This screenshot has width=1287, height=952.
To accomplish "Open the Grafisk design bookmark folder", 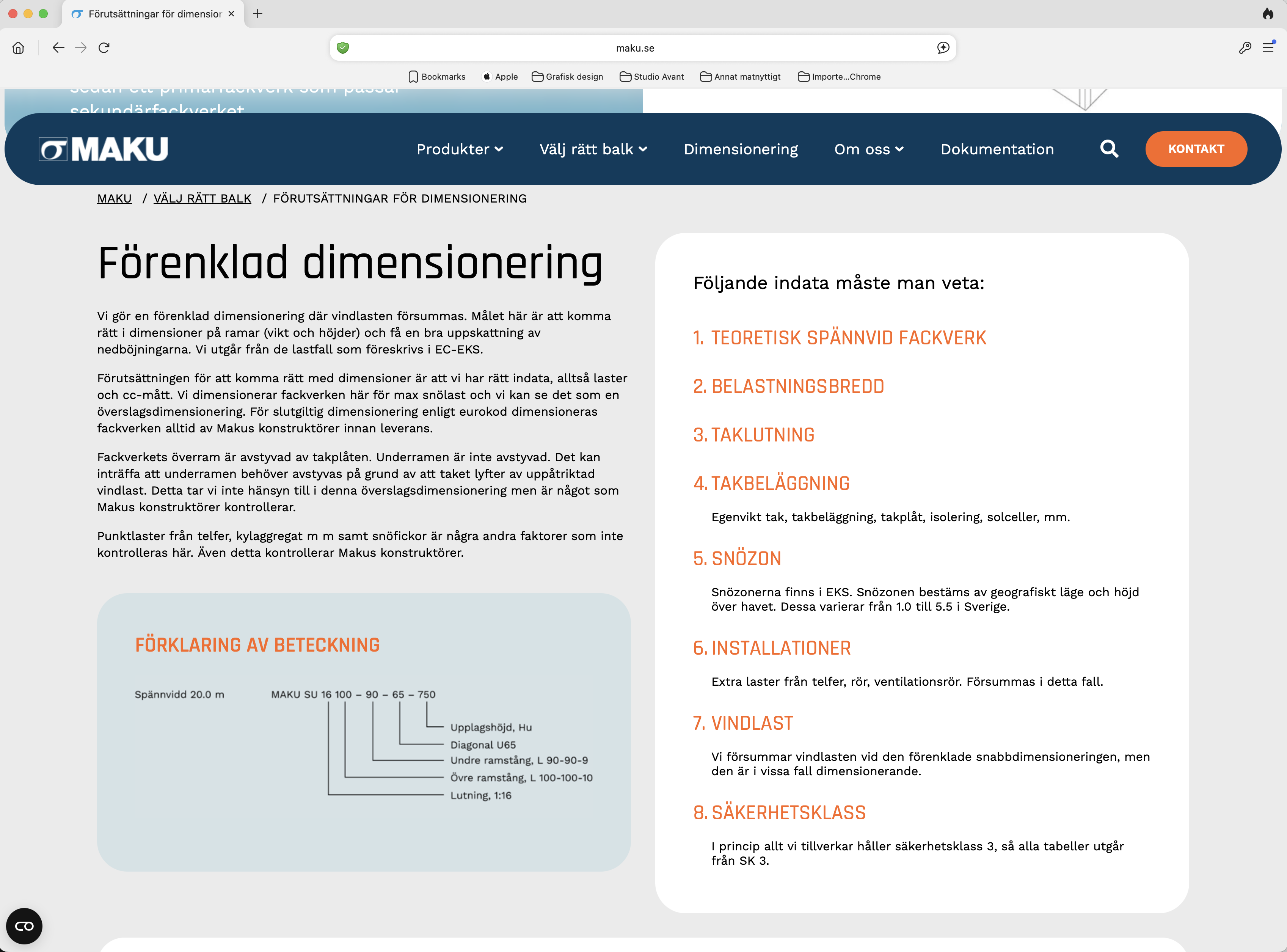I will 567,77.
